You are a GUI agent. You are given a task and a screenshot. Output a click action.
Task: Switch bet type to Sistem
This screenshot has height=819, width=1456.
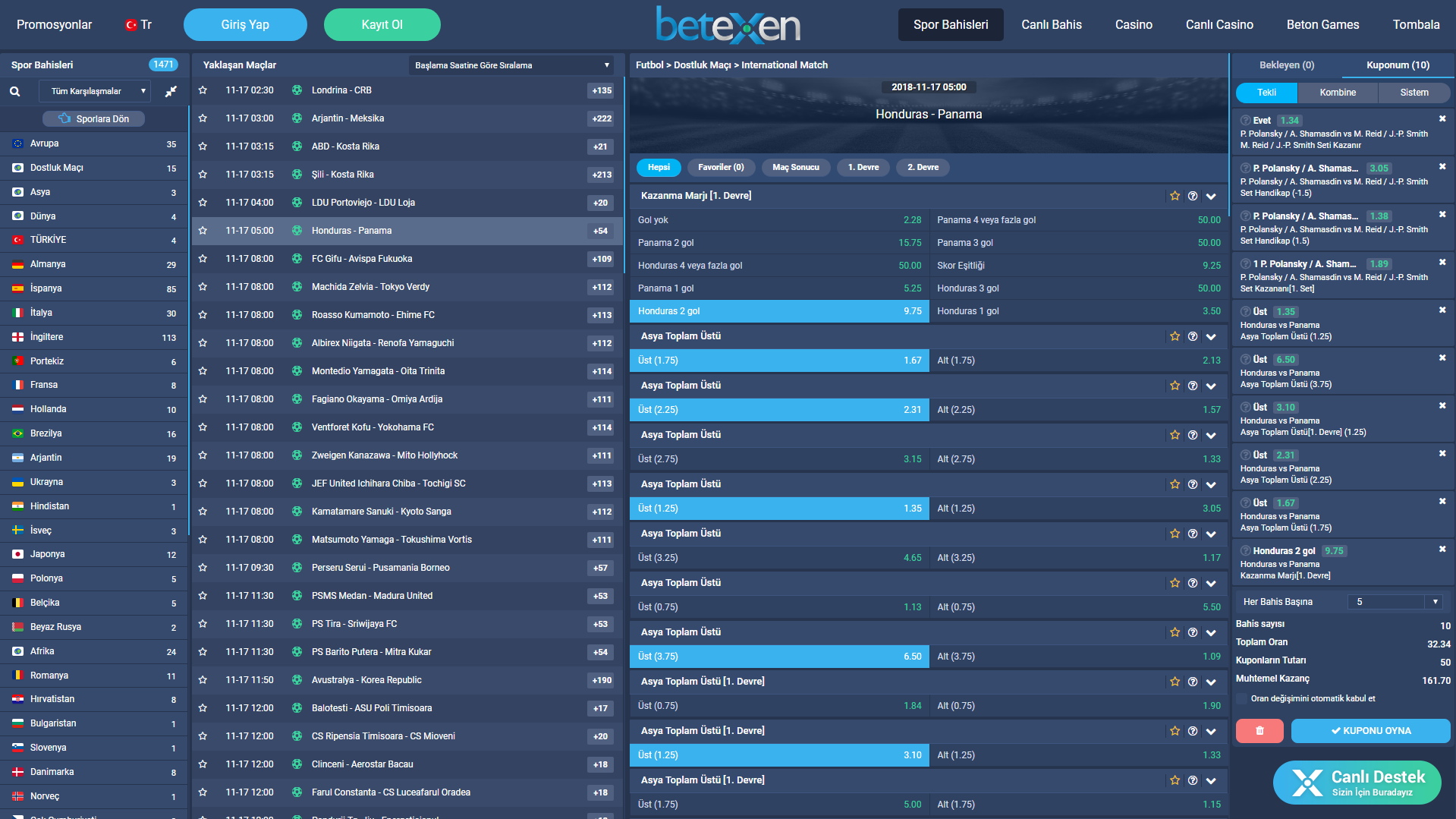point(1414,93)
